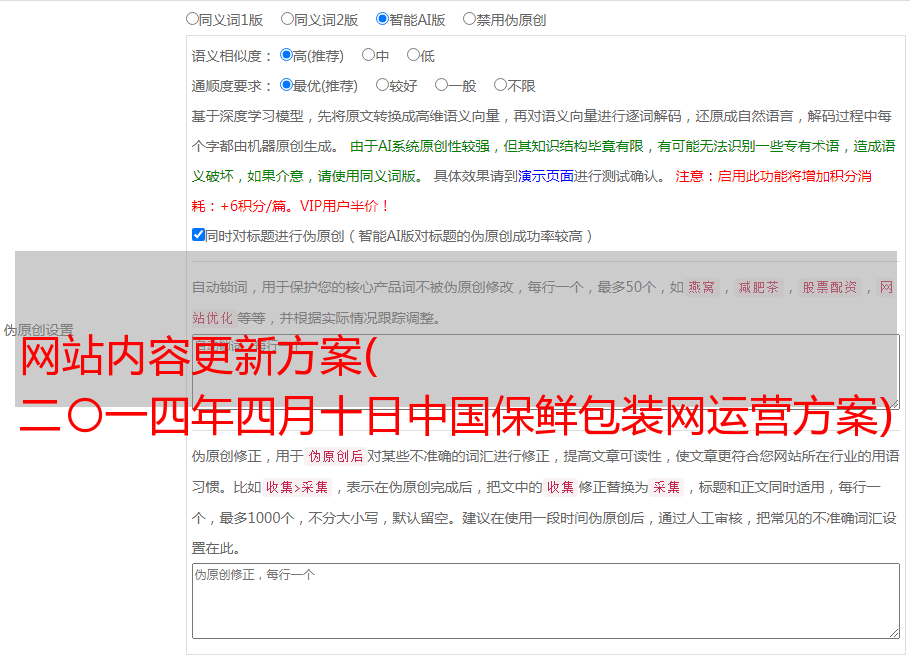Viewport: 911px width, 658px height.
Task: Click the 收集>采集 example rule
Action: tap(297, 487)
